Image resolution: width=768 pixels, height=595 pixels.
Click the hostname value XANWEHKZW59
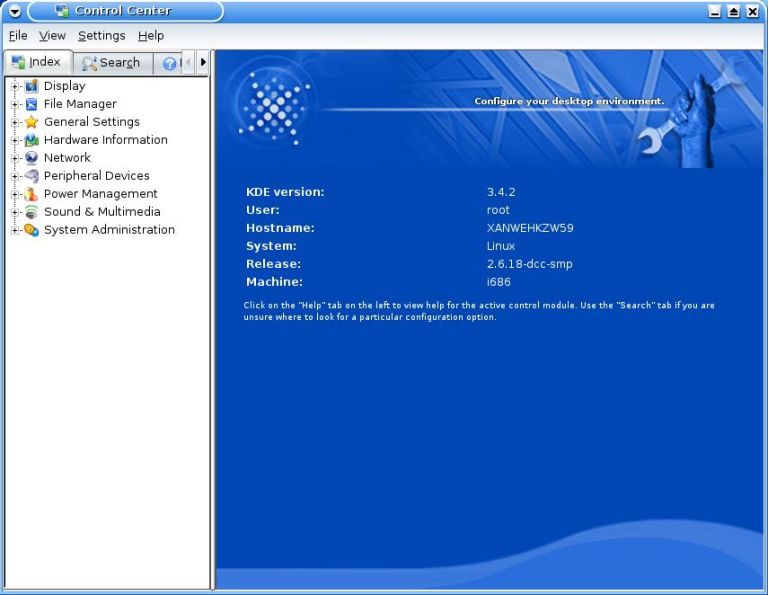point(530,228)
